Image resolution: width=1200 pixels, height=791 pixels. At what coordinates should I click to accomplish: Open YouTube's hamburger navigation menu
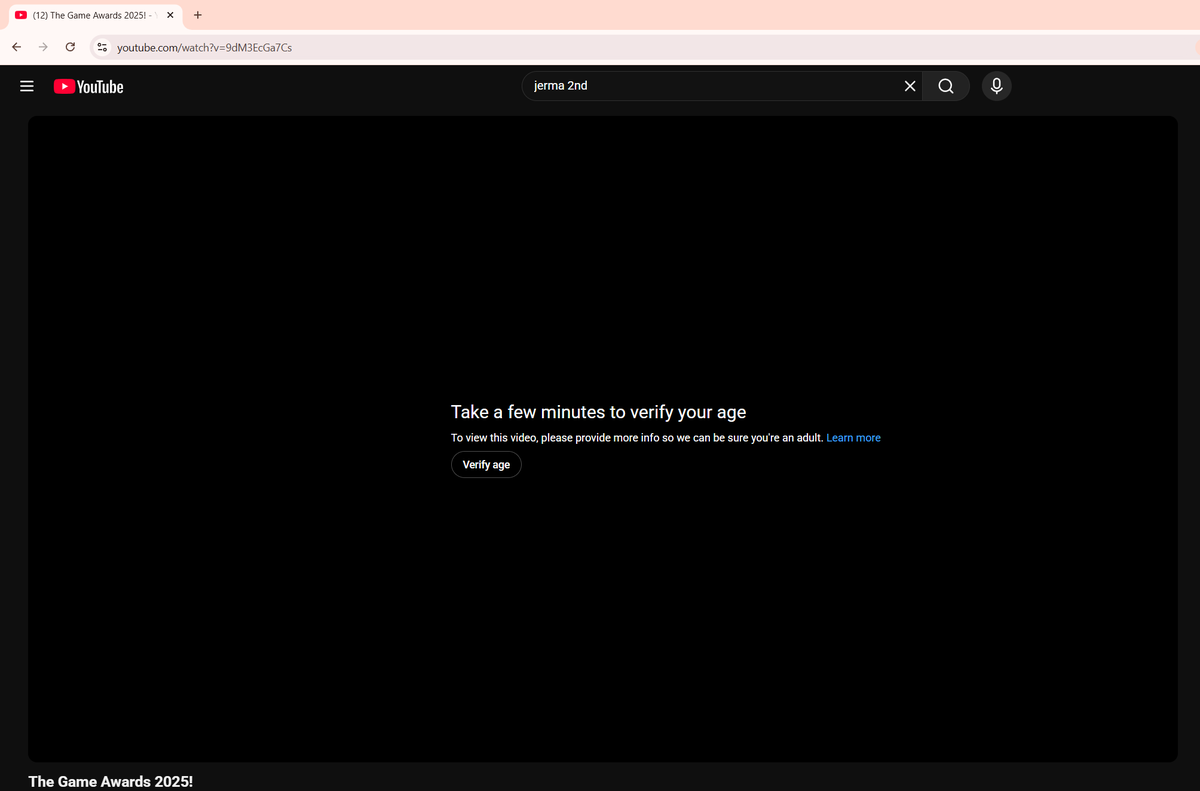(x=27, y=86)
